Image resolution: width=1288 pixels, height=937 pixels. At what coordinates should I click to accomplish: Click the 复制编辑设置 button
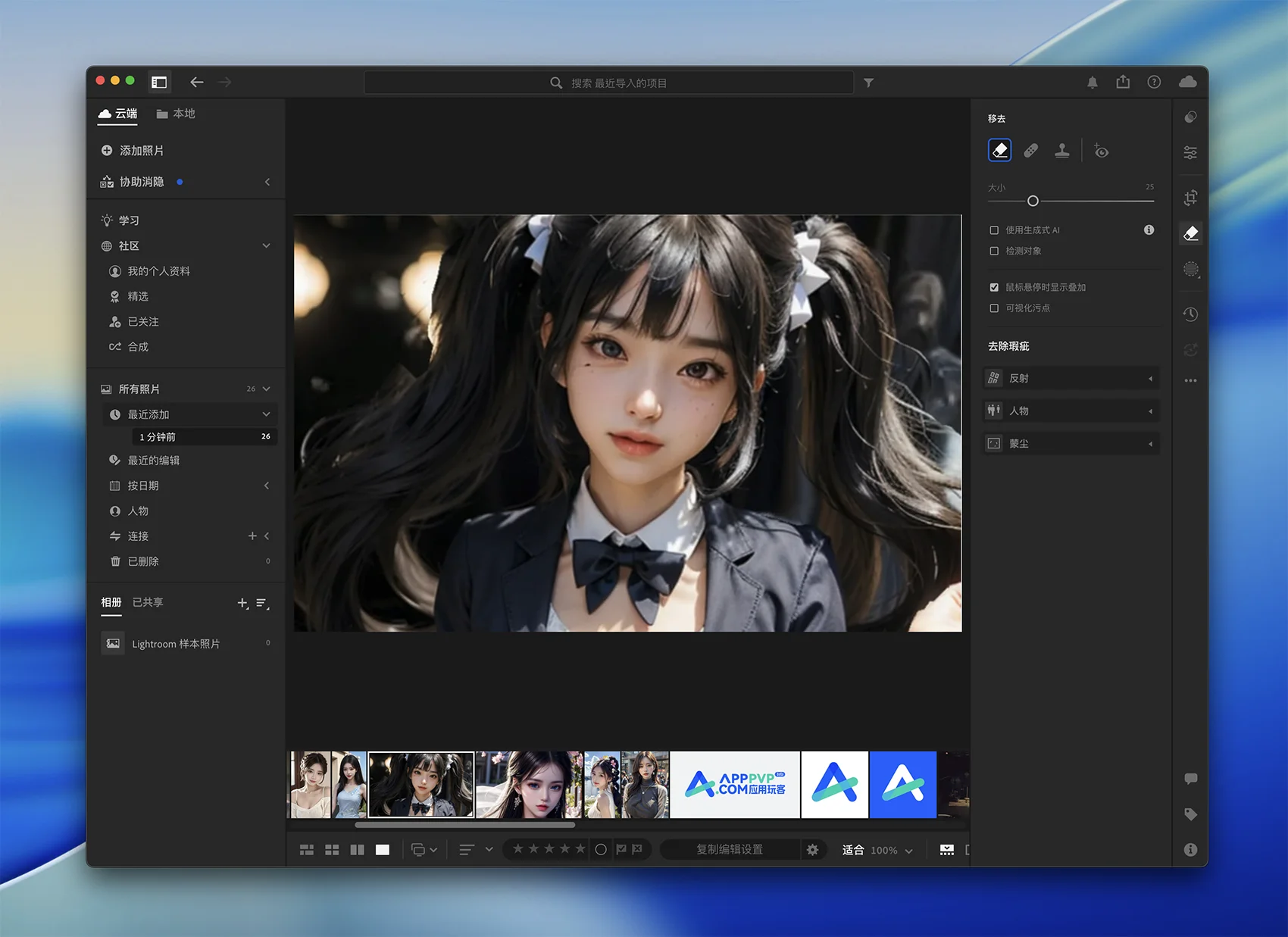tap(730, 850)
